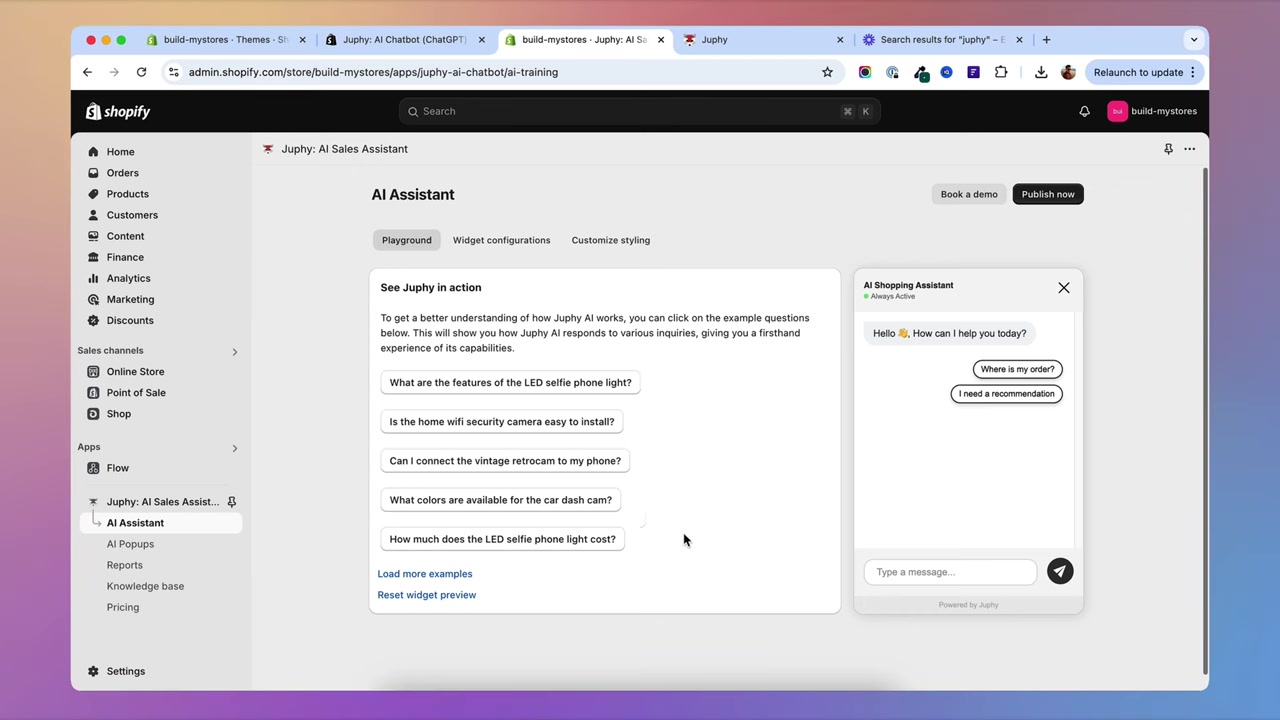Bookmark this page with star icon

[x=827, y=72]
